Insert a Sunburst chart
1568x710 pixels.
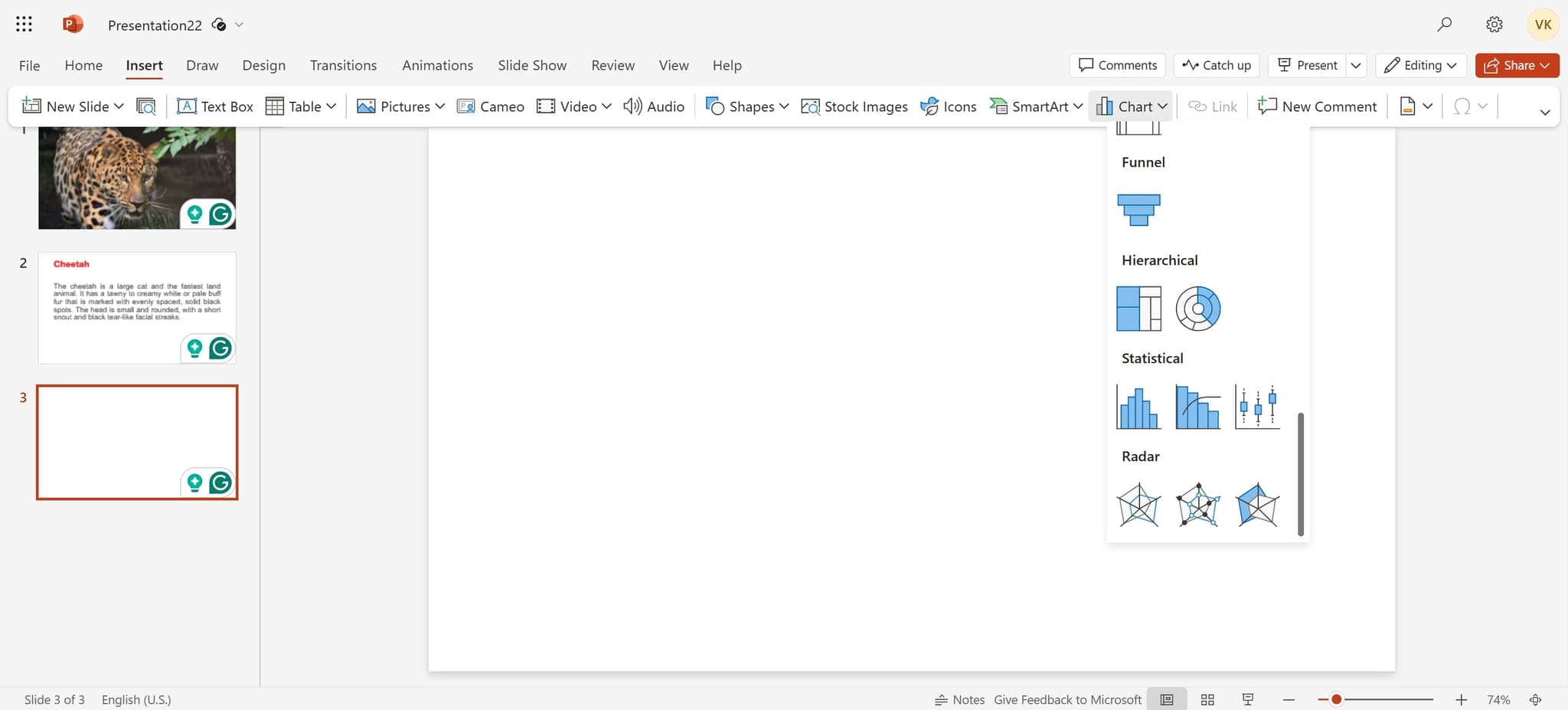coord(1197,308)
